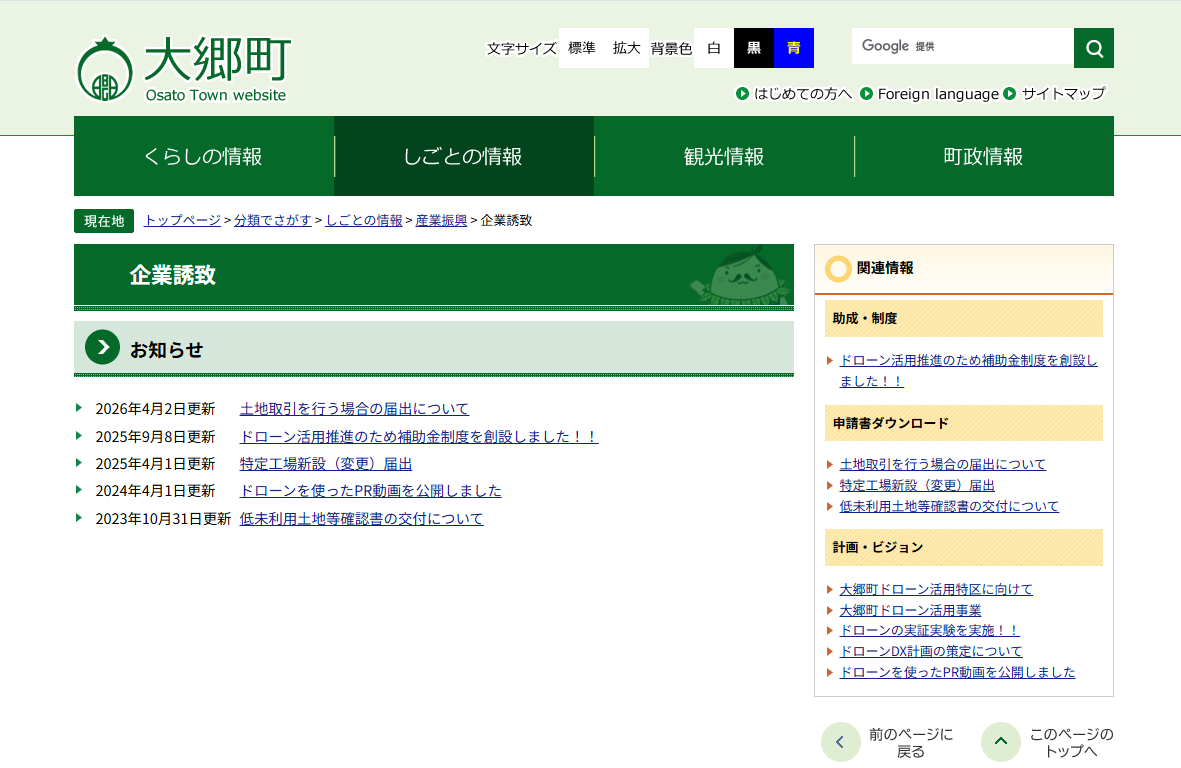Open sidebar 特定工場新設（変更）届出 link
This screenshot has height=768, width=1181.
[917, 486]
